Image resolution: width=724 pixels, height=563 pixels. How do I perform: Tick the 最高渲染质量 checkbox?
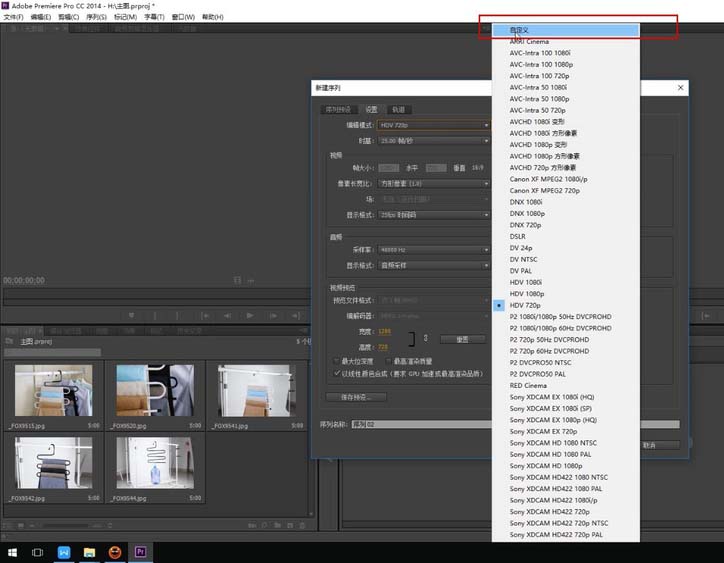point(388,360)
